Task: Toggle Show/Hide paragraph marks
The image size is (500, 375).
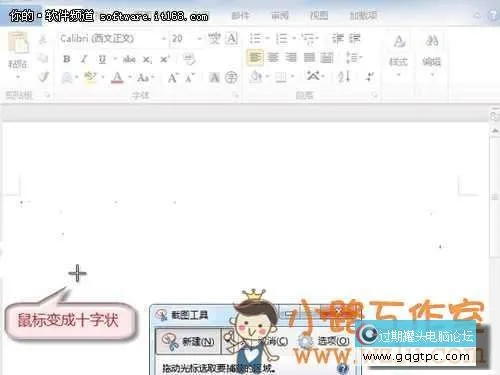Action: pyautogui.click(x=370, y=77)
